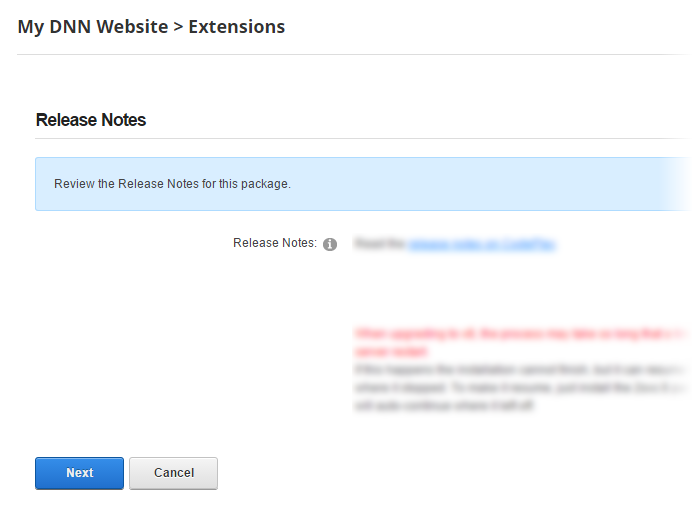Screen dimensions: 693x514
Task: Click "DNN" in the page title
Action: 71,27
